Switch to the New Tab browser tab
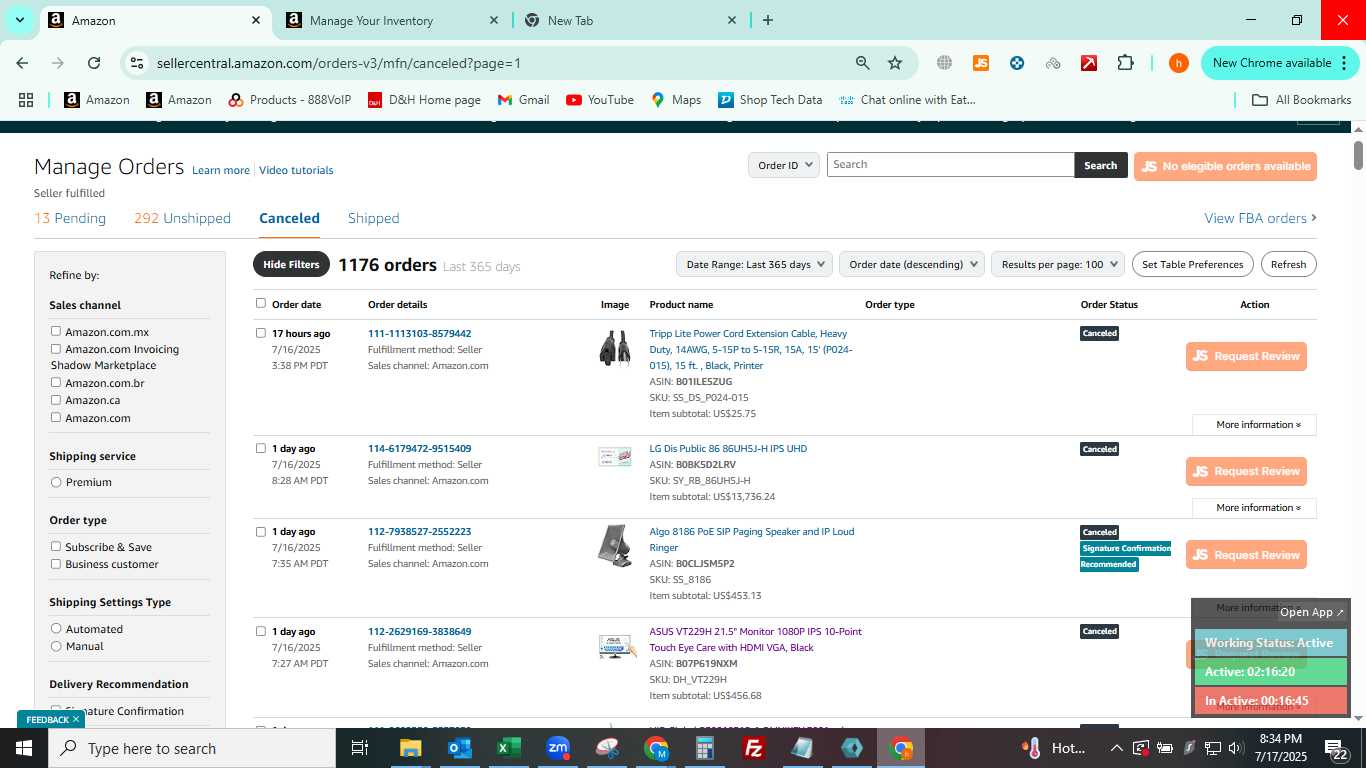This screenshot has width=1366, height=768. (630, 20)
